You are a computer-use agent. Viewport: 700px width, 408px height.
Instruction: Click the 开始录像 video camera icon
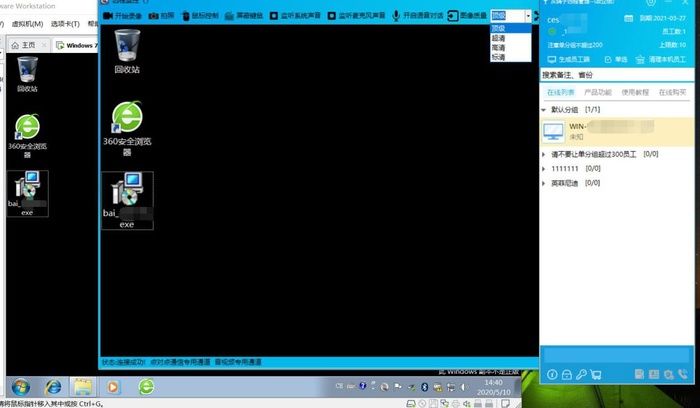tap(108, 16)
